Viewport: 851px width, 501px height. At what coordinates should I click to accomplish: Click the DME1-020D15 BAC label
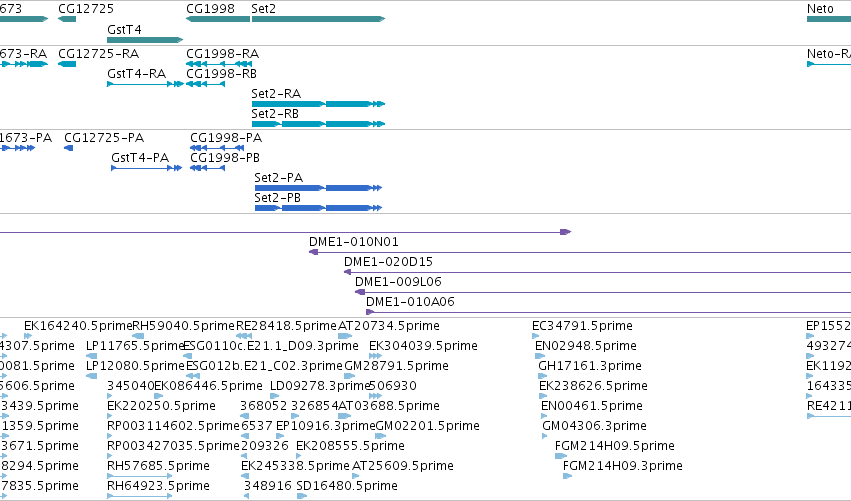click(x=389, y=262)
